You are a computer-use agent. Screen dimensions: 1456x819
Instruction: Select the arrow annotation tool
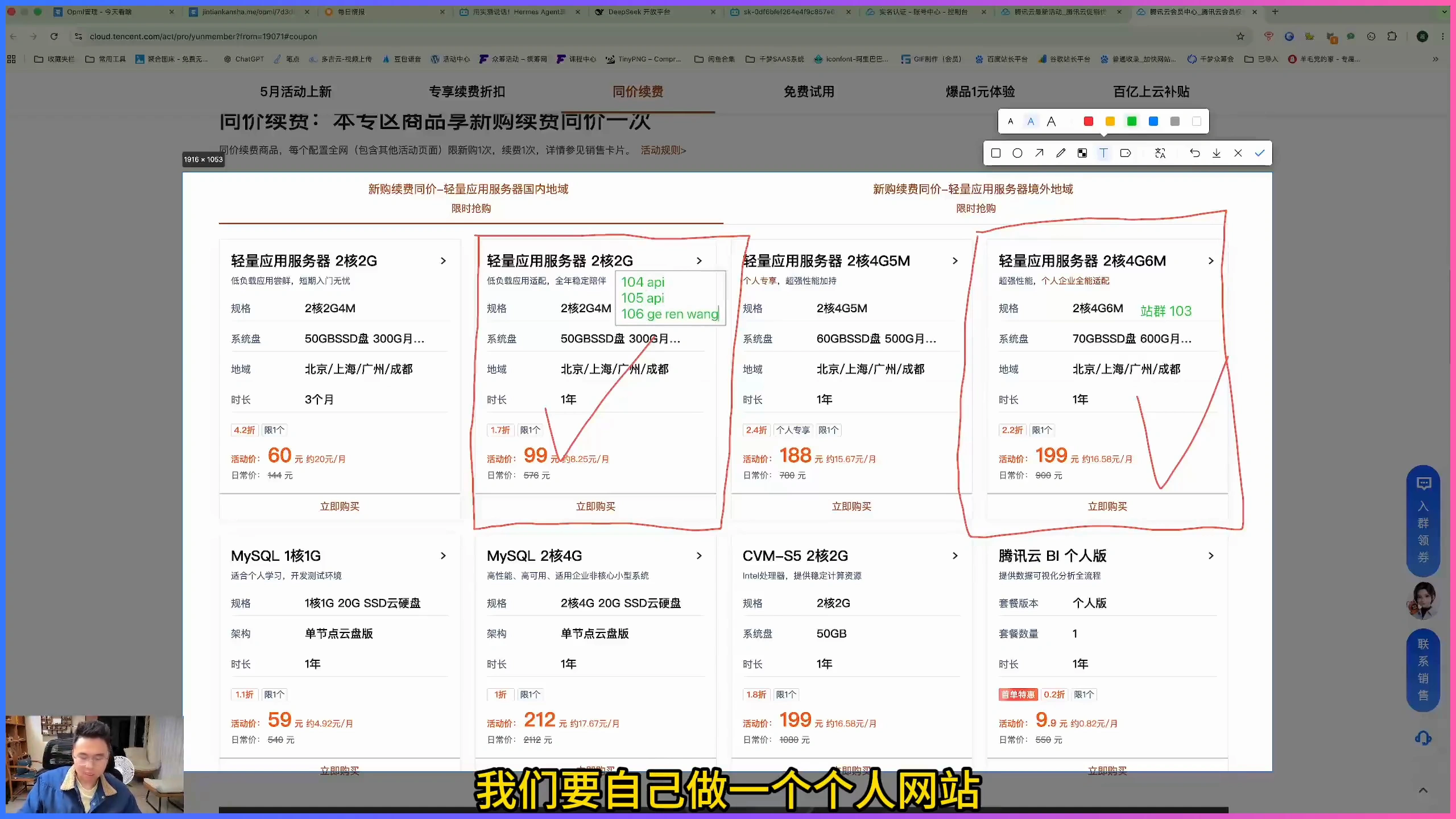tap(1039, 153)
